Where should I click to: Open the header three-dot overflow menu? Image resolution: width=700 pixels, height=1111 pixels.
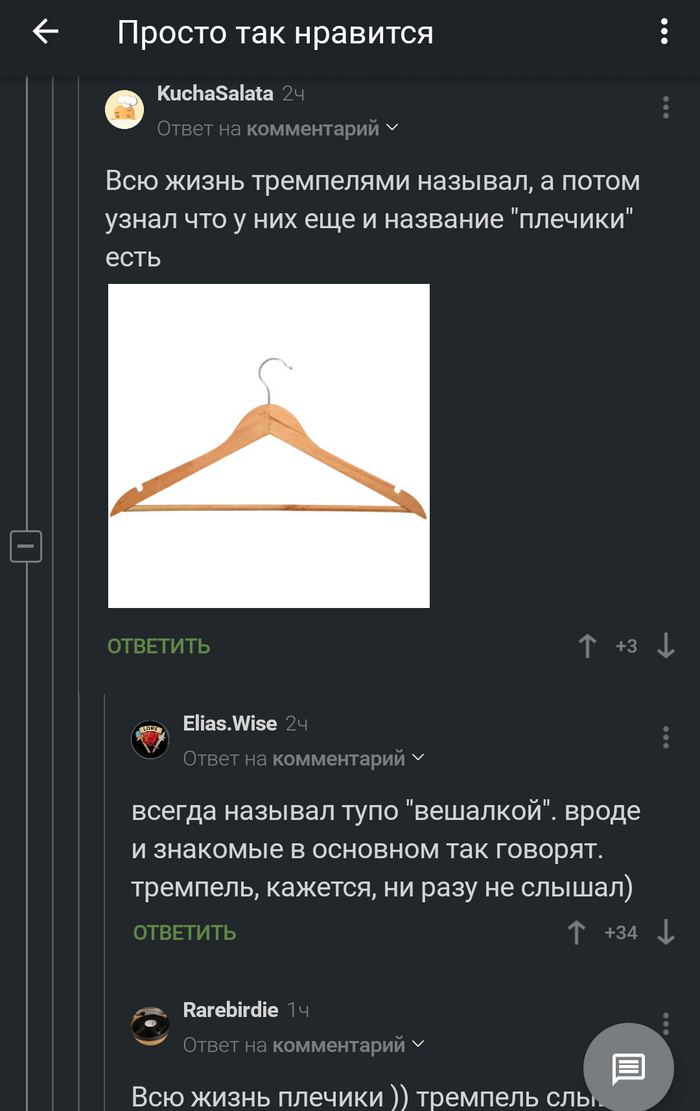[664, 32]
